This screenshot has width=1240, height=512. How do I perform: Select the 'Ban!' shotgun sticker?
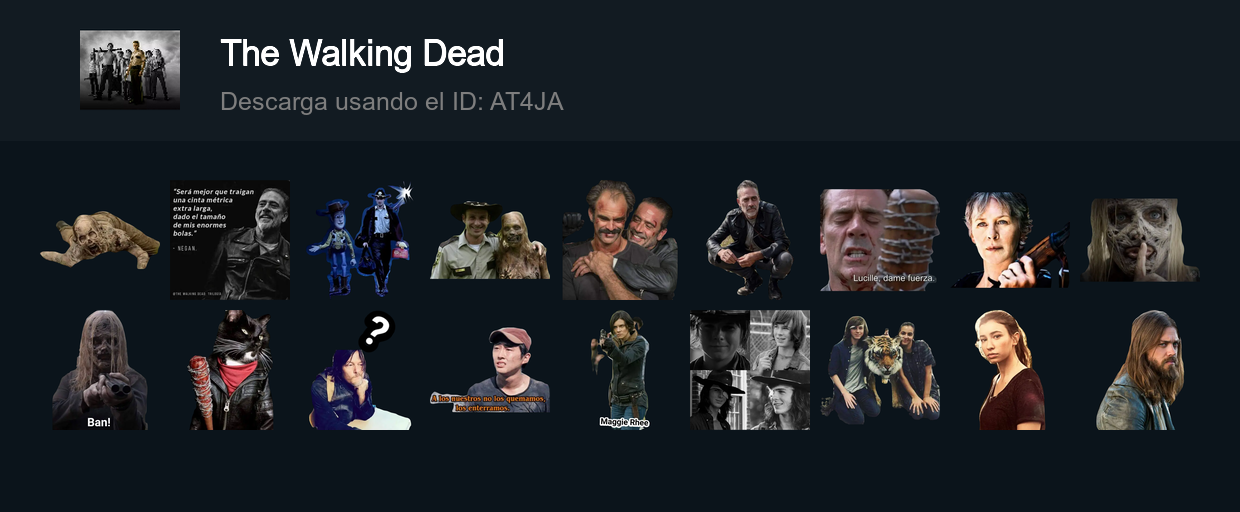pyautogui.click(x=100, y=370)
